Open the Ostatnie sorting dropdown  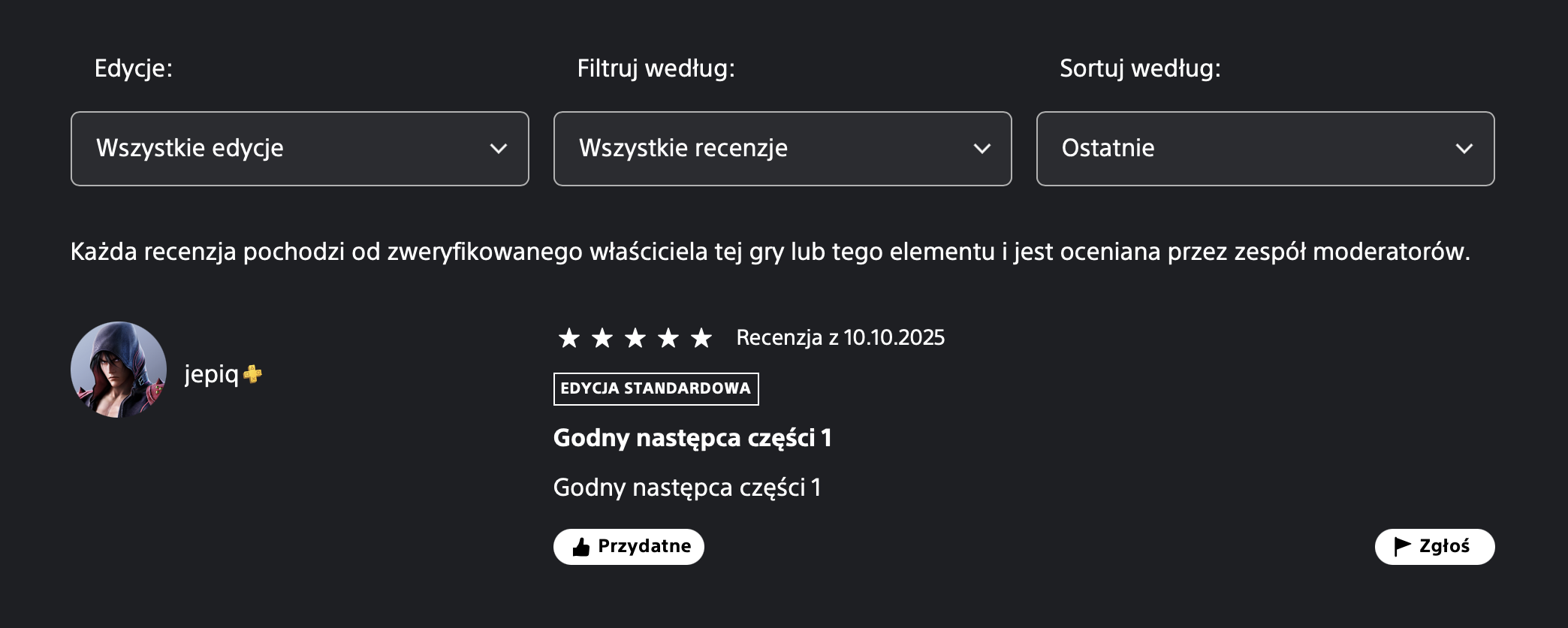(1265, 148)
